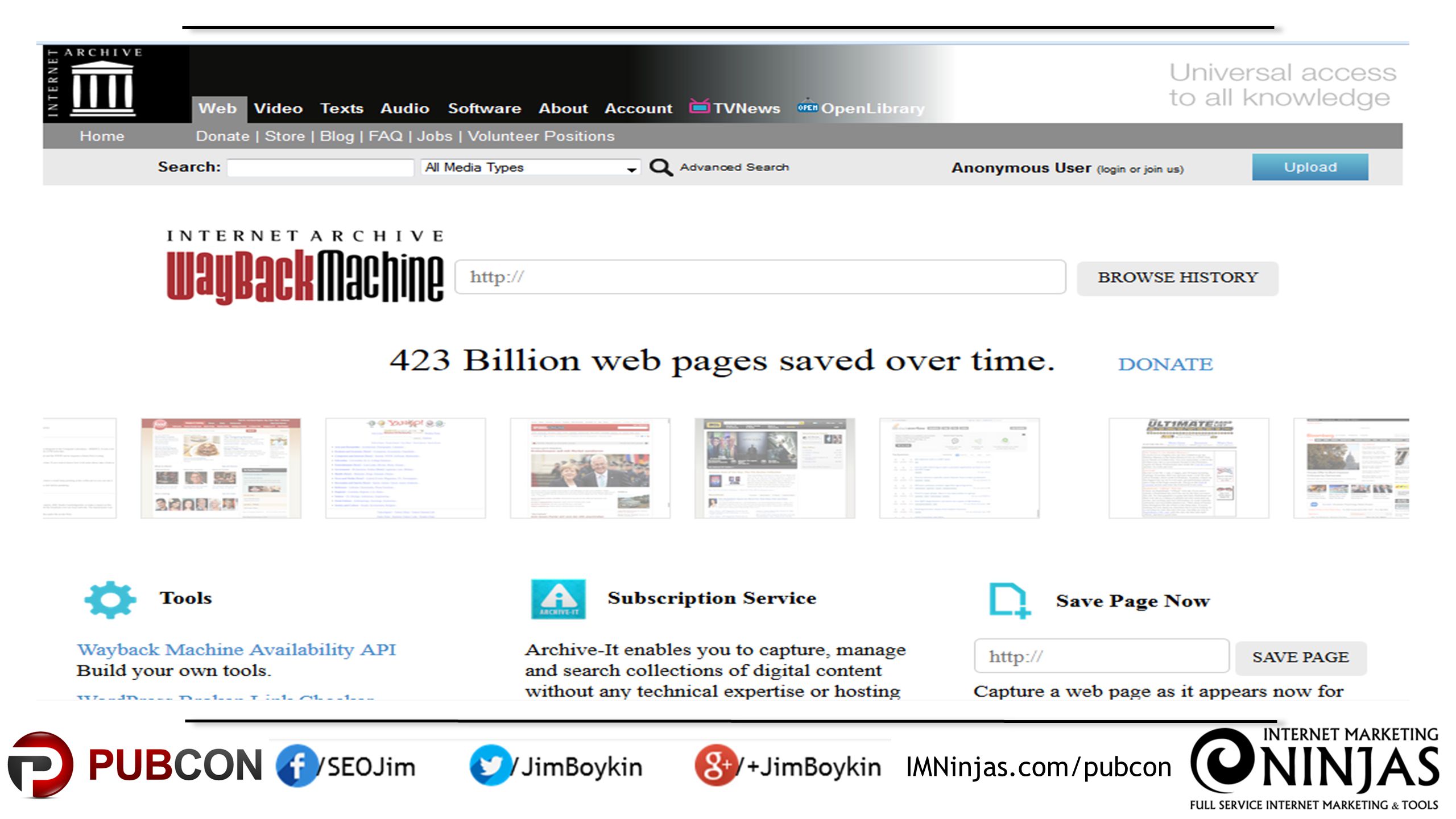Open Volunteer Positions link
This screenshot has height=819, width=1456.
coord(541,136)
